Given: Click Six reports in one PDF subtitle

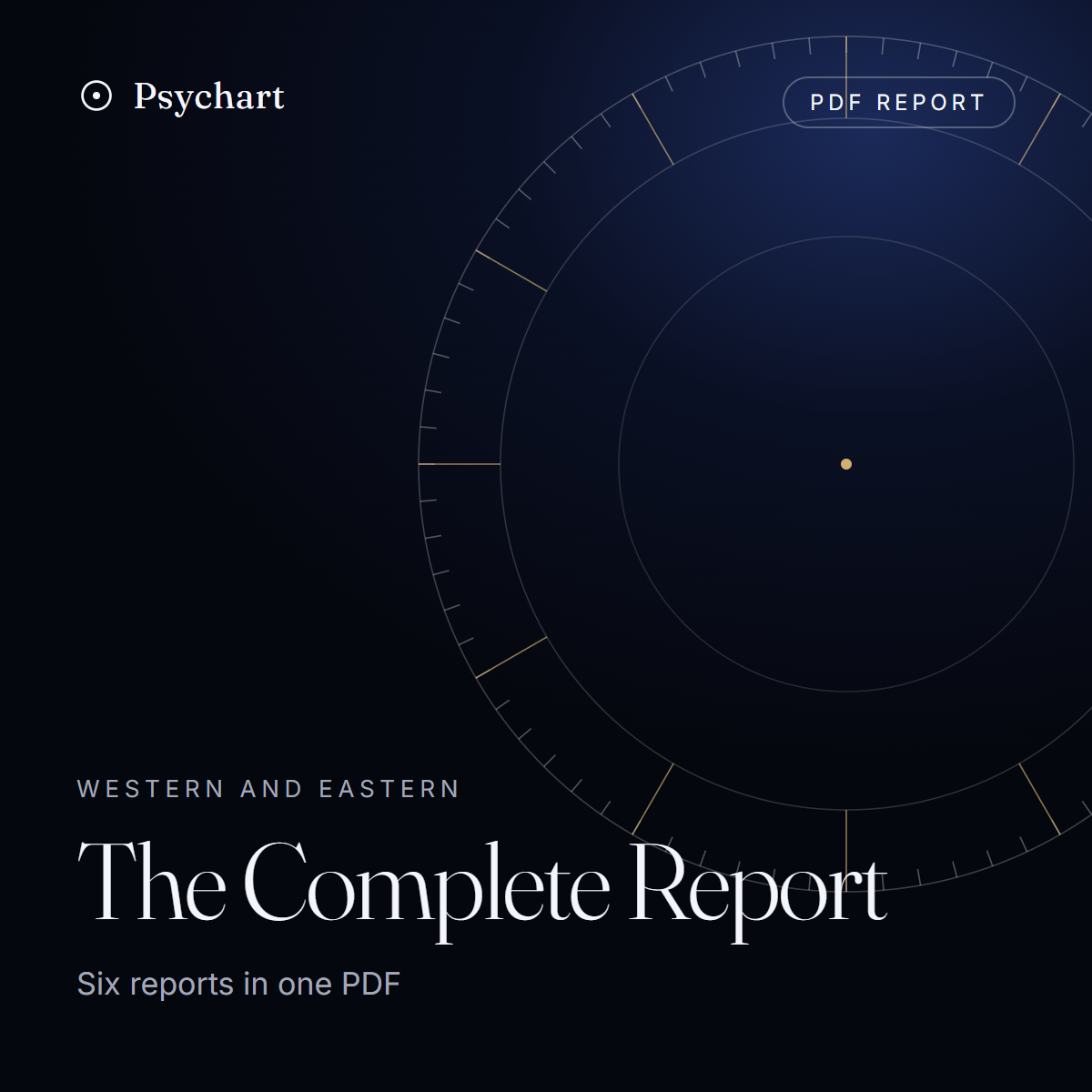Looking at the screenshot, I should 238,985.
